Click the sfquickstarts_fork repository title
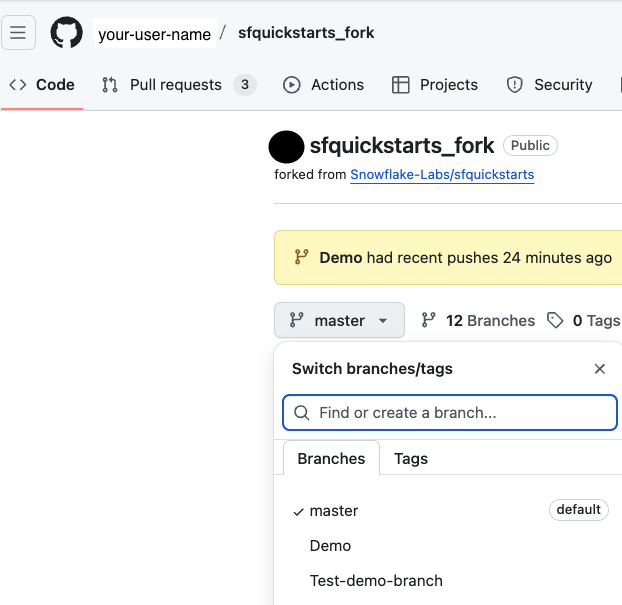The height and width of the screenshot is (605, 622). pos(402,146)
